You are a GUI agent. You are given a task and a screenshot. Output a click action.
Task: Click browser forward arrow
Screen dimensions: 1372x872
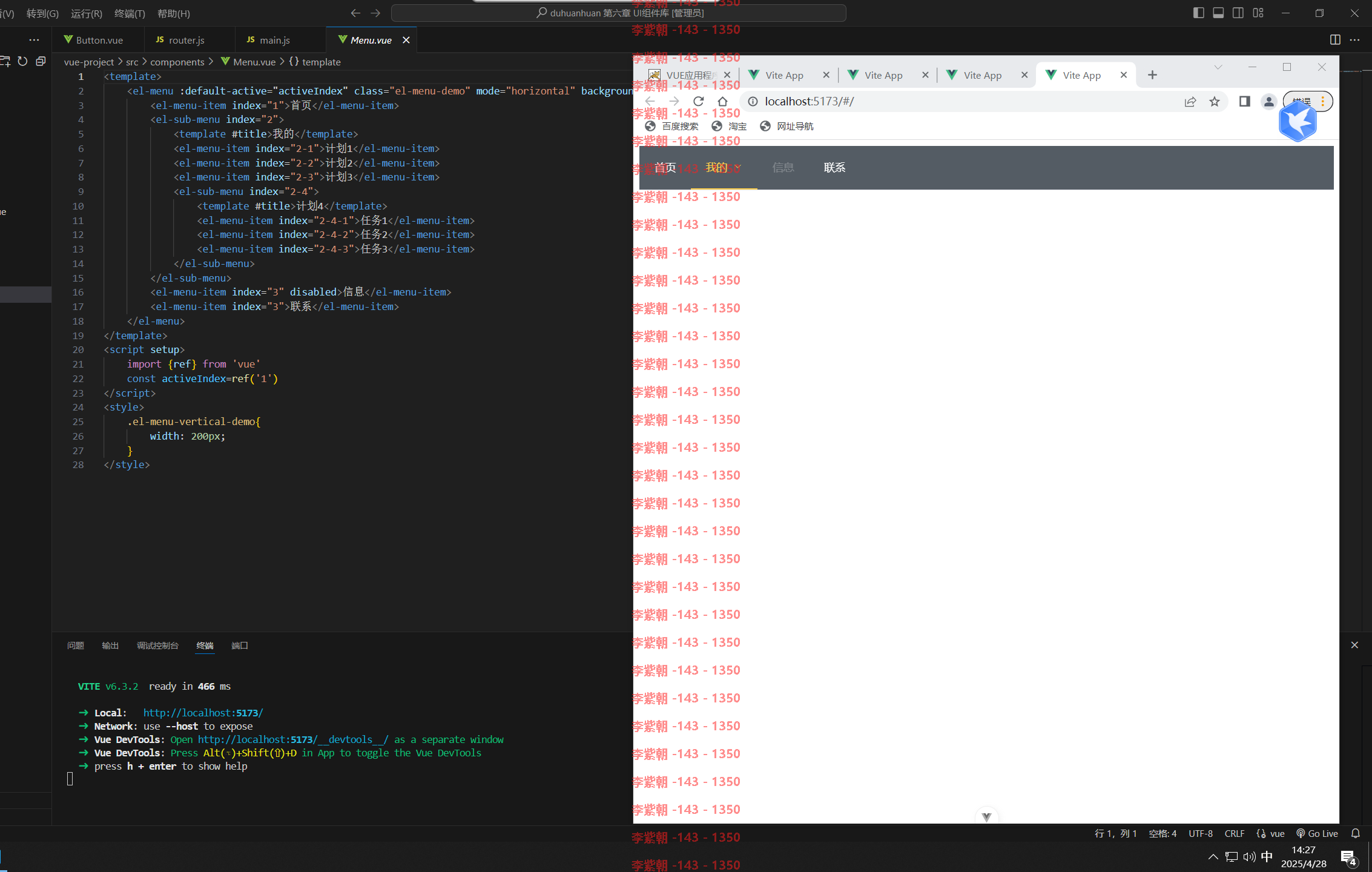[674, 101]
